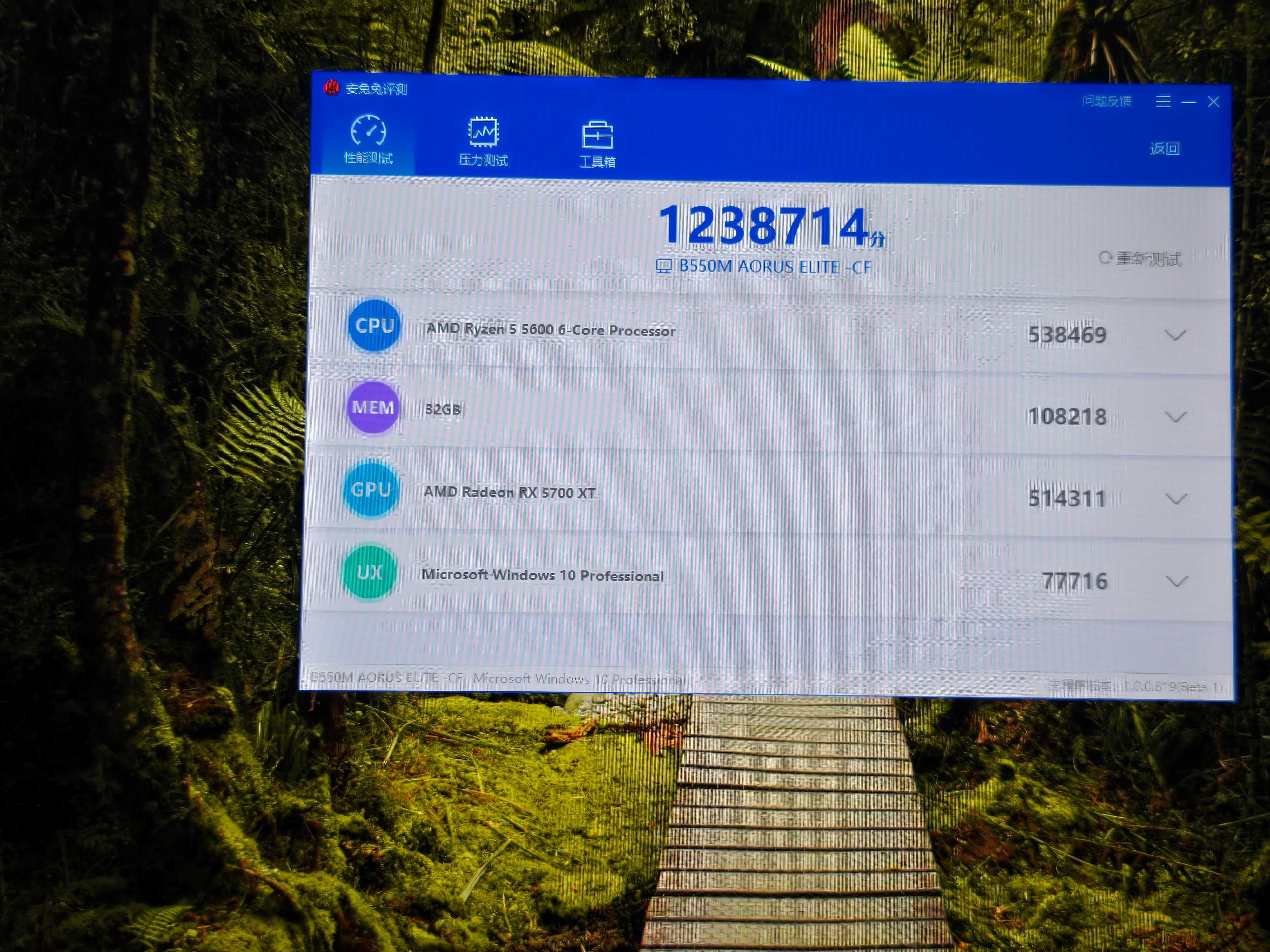Select the AMD Ryzen 5 5600 6-Core Processor text
The image size is (1270, 952).
[x=551, y=330]
